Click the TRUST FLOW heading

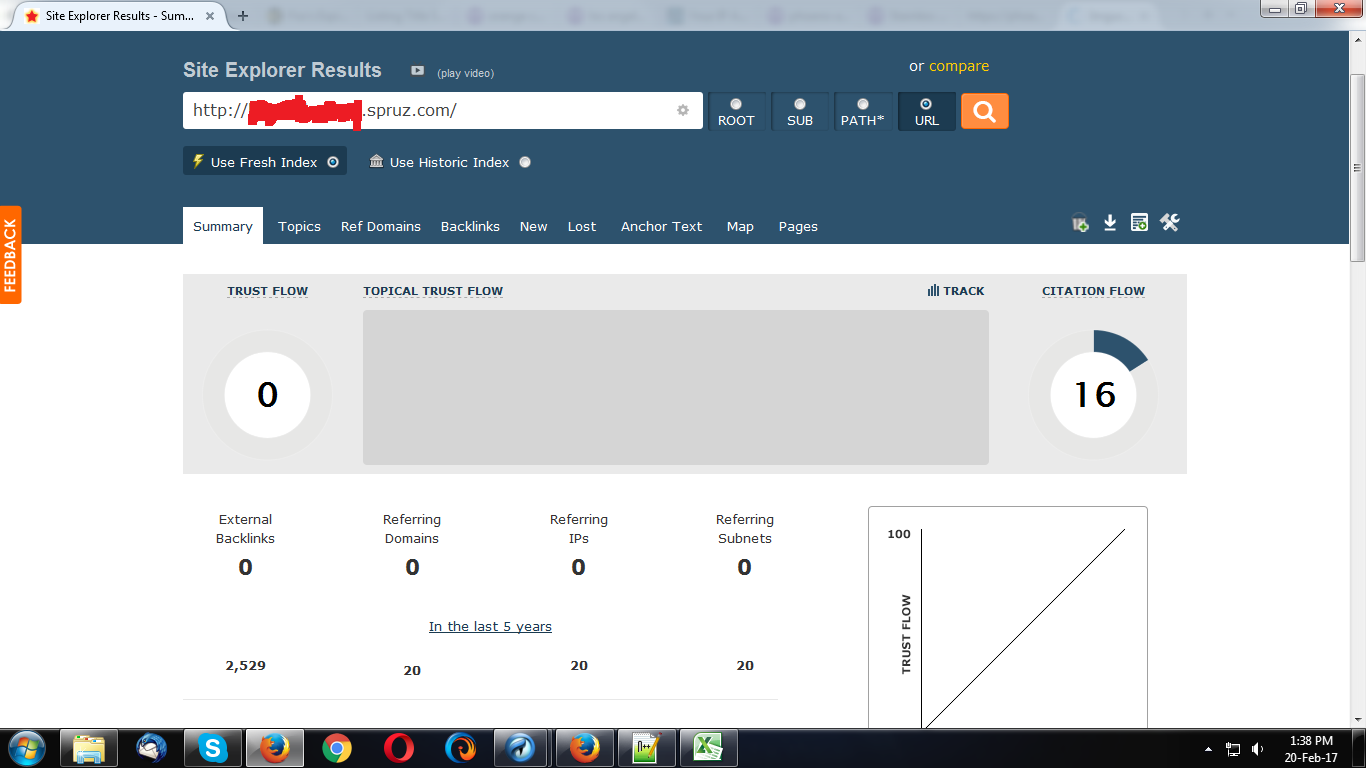(268, 291)
